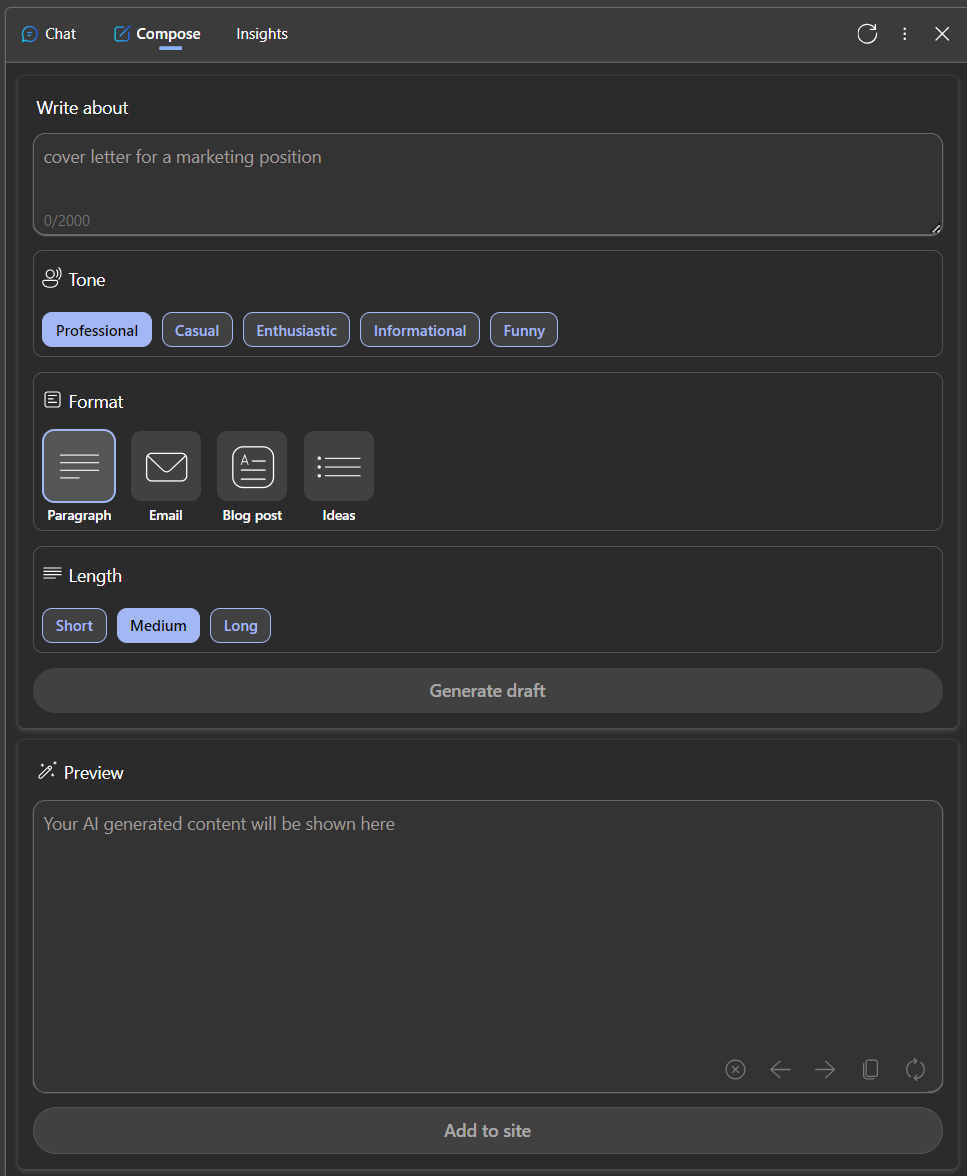The width and height of the screenshot is (967, 1176).
Task: Set tone to Funny
Action: pyautogui.click(x=524, y=330)
